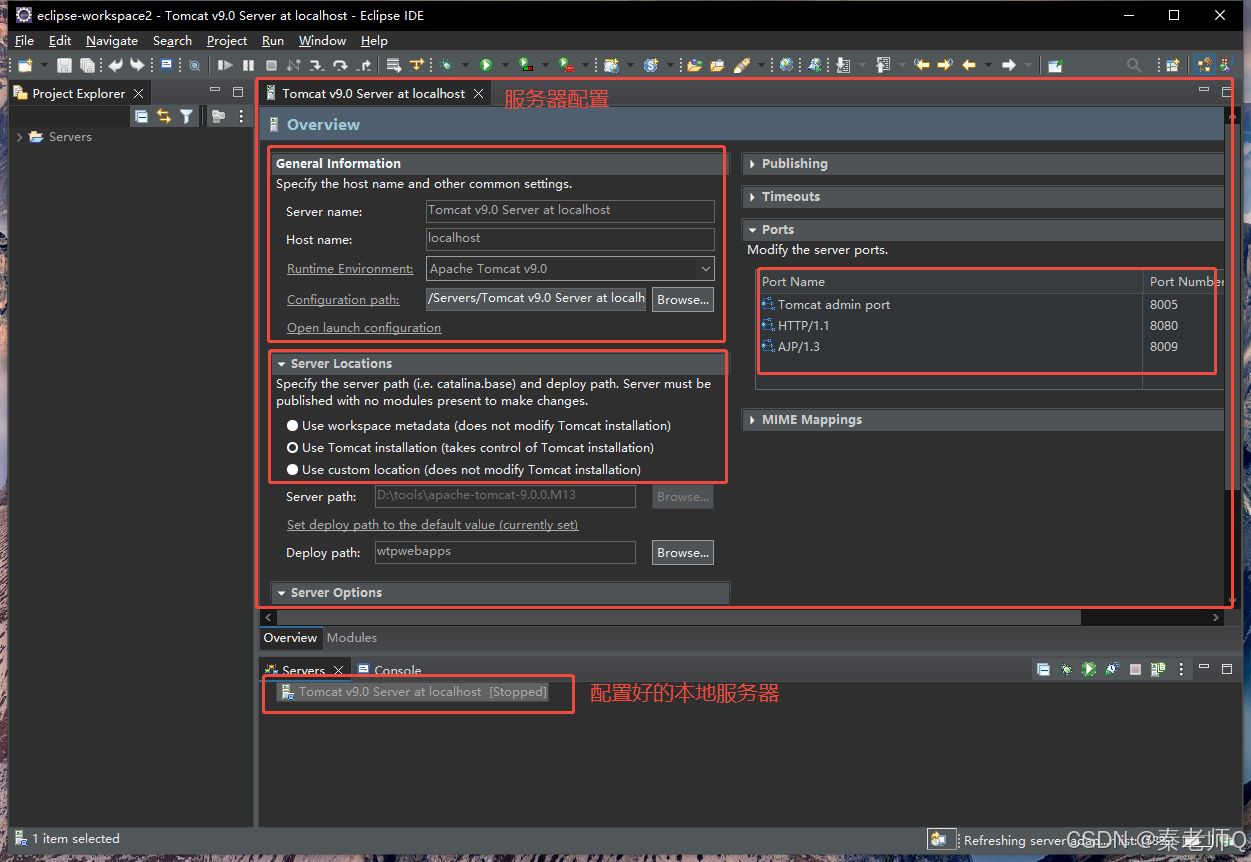Switch to the Modules tab

point(352,638)
